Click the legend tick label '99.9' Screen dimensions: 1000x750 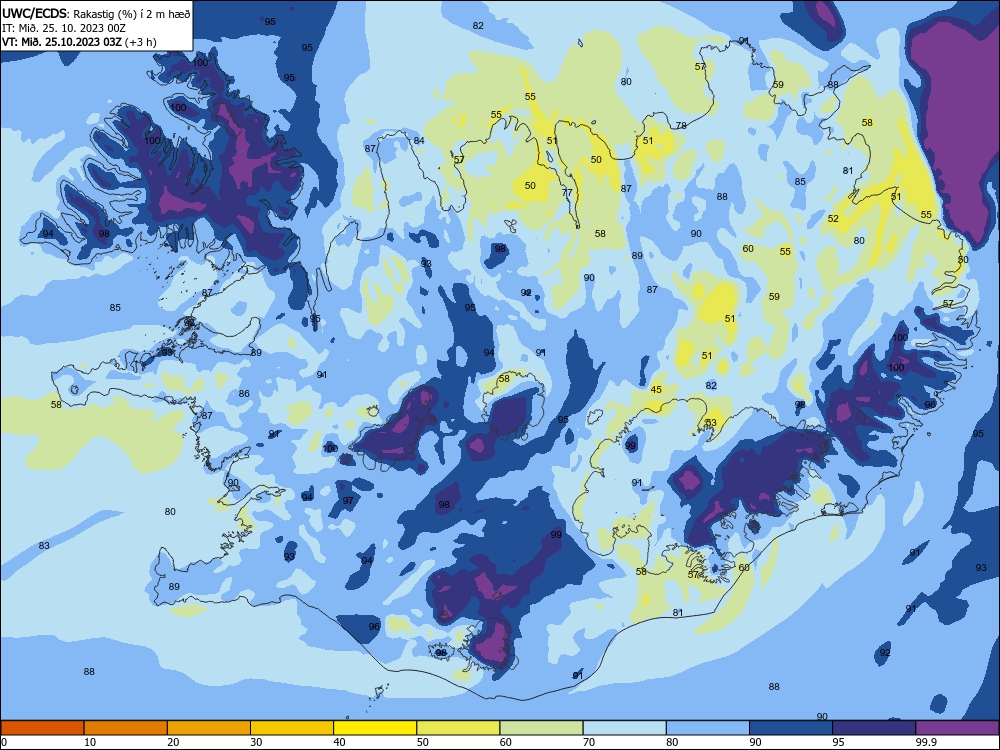coord(926,742)
